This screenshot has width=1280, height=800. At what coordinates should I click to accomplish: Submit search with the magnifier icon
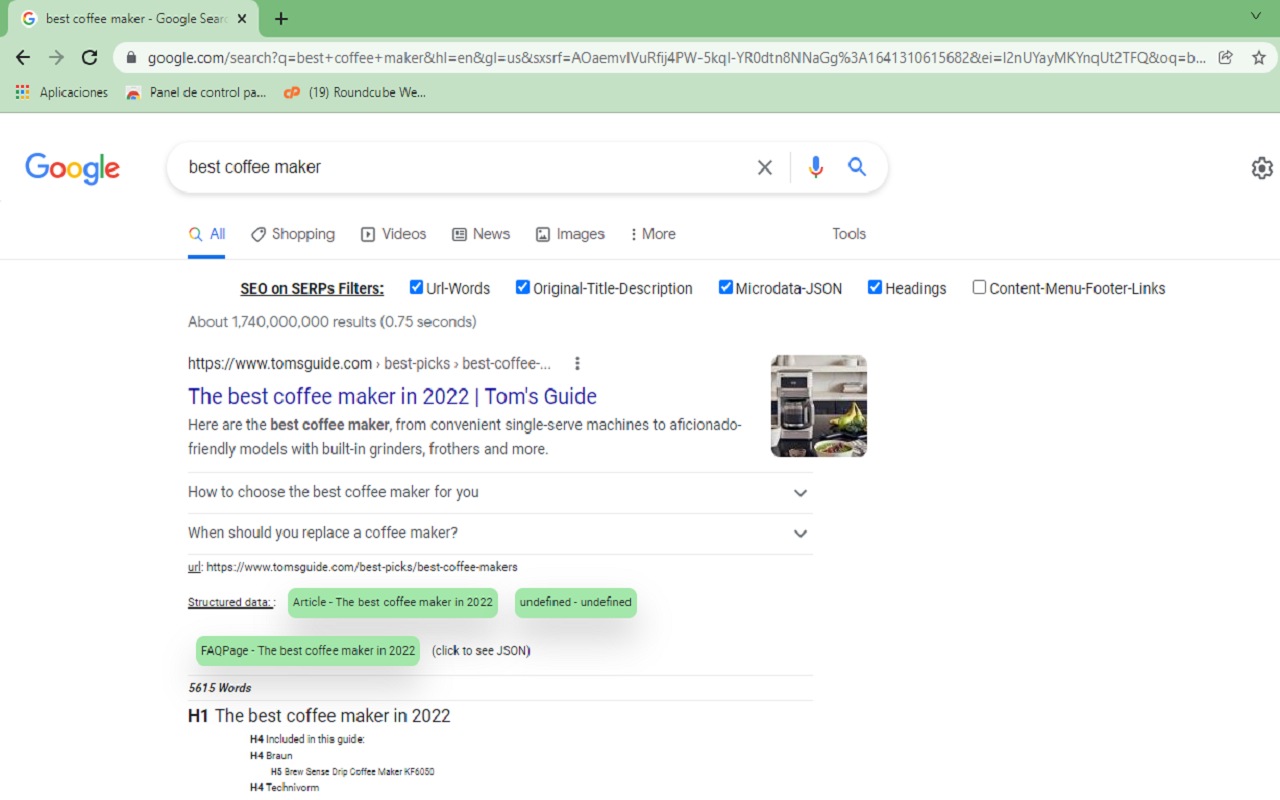(857, 167)
